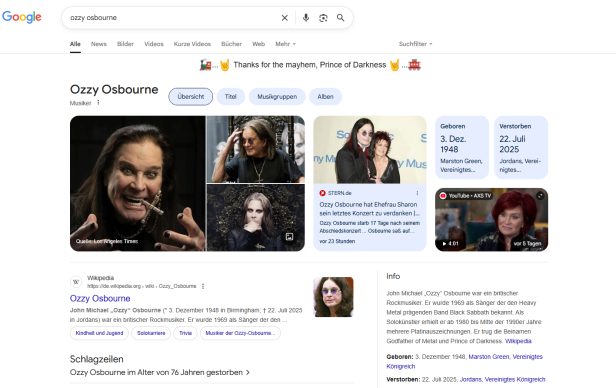Click the Wikipedia URL breadcrumb de.wikipedia.org

coord(141,286)
